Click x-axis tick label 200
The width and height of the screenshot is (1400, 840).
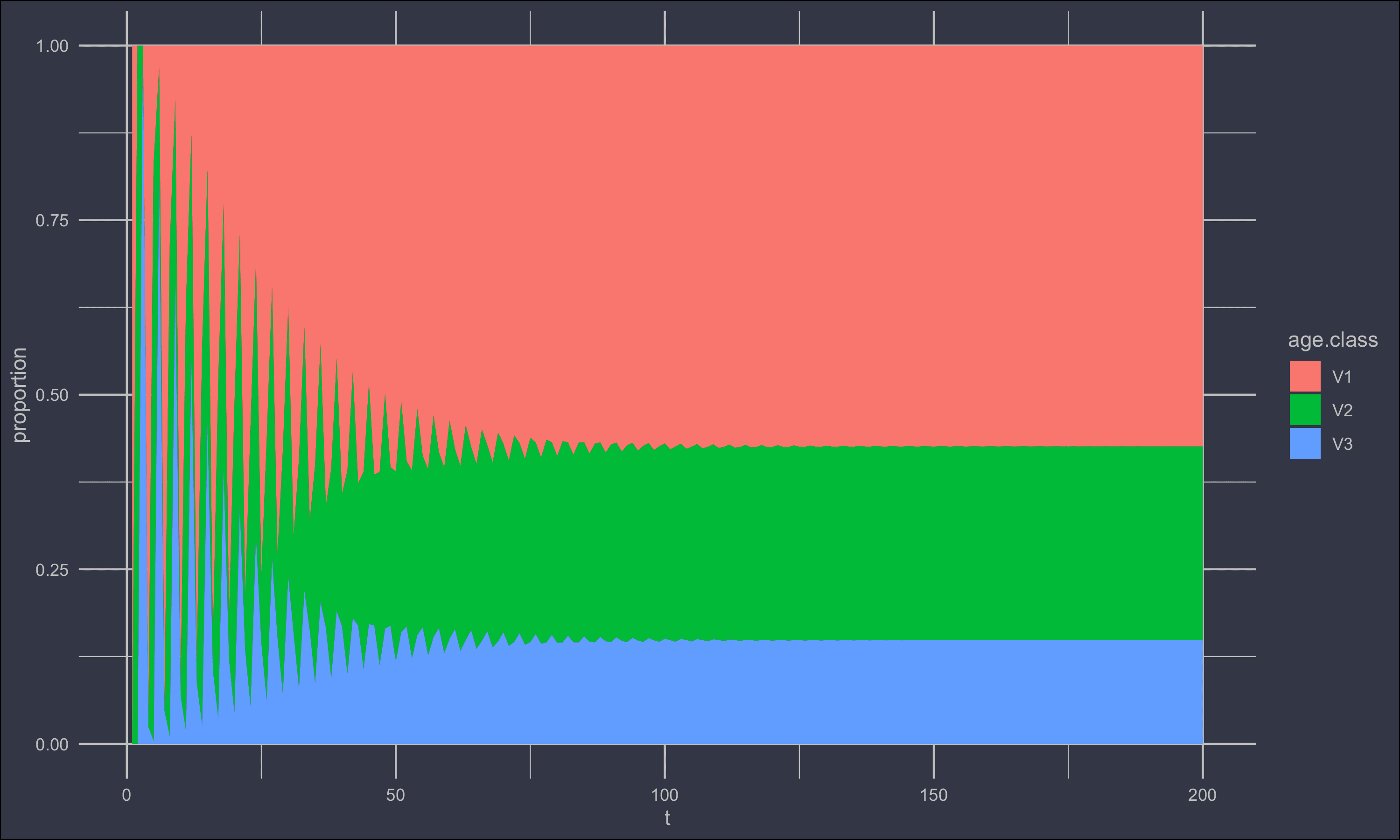1202,795
